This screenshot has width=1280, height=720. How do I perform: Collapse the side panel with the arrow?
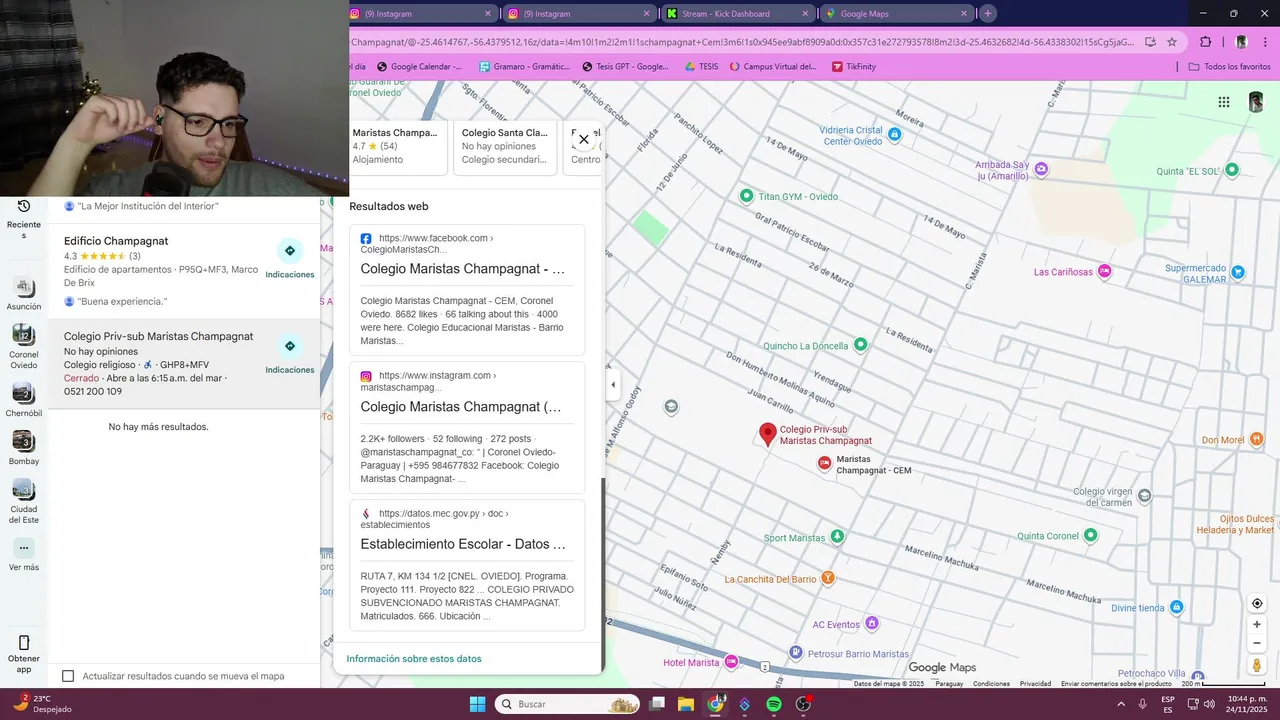pyautogui.click(x=613, y=385)
